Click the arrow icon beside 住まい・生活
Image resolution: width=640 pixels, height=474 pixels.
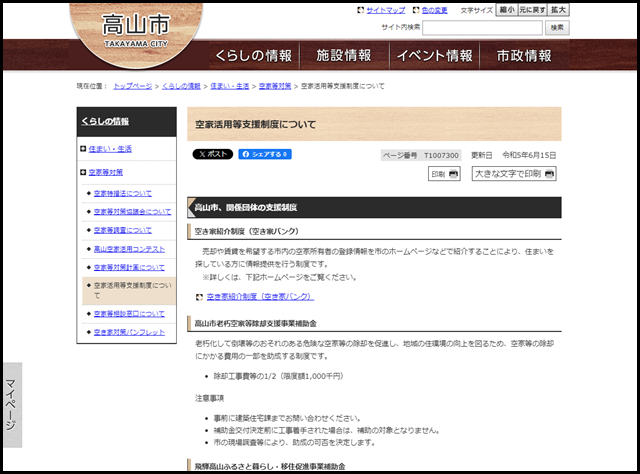(83, 149)
